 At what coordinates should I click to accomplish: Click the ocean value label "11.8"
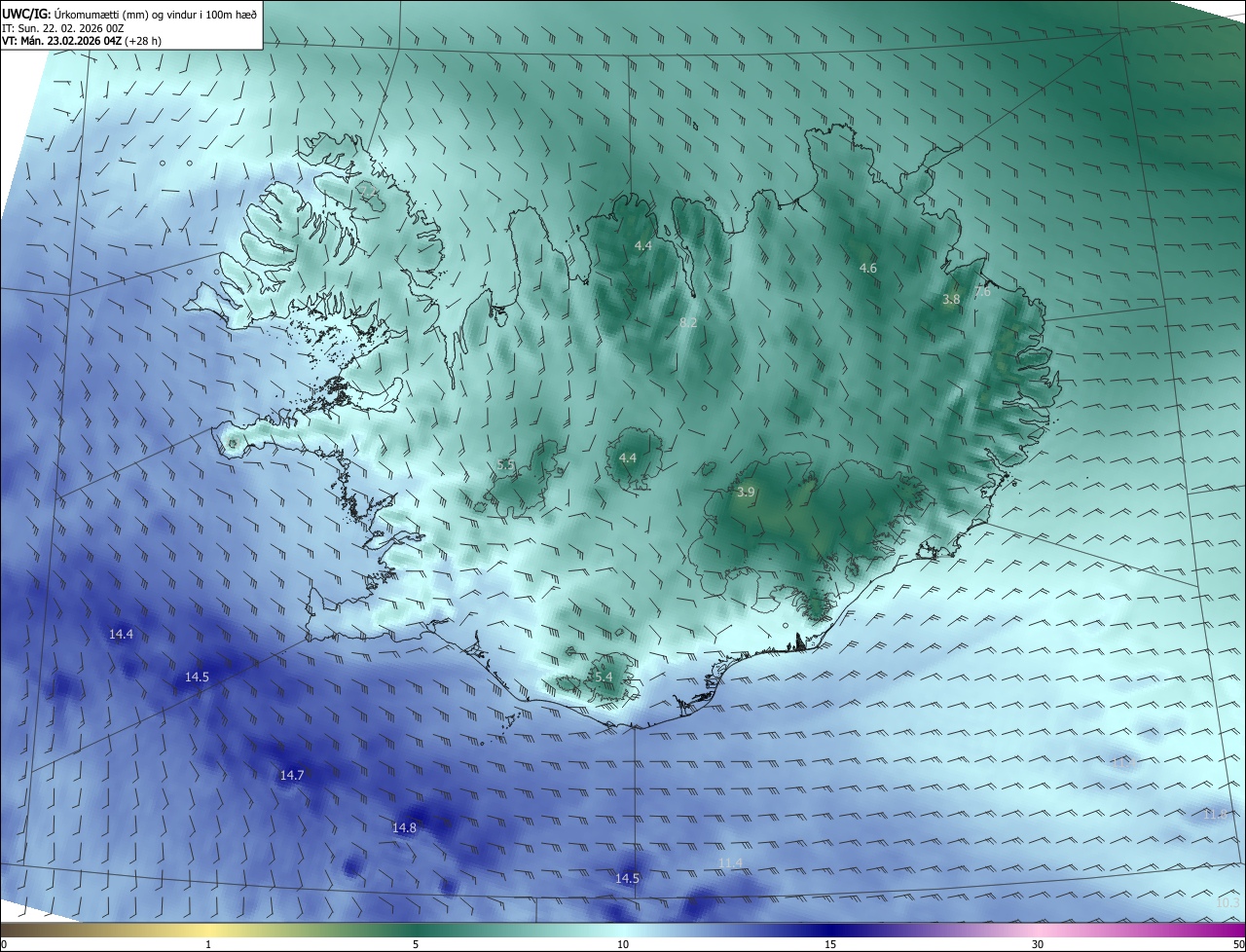point(1215,814)
